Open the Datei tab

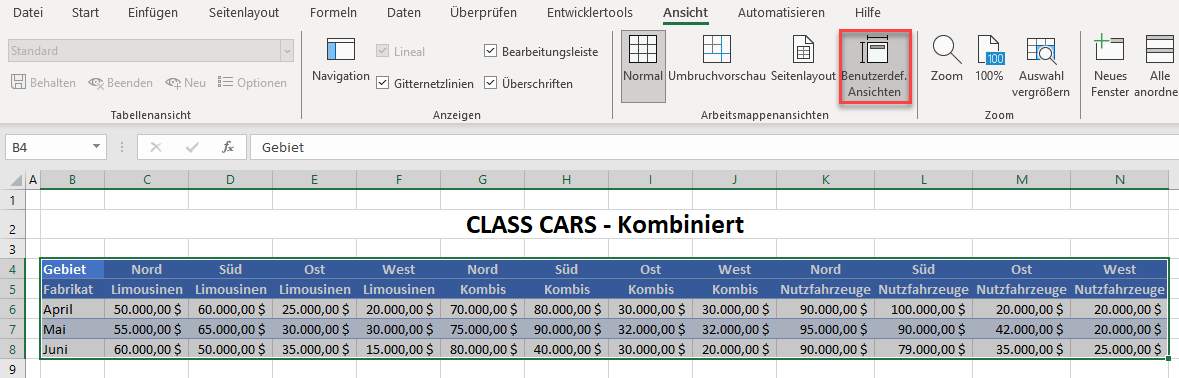tap(28, 13)
